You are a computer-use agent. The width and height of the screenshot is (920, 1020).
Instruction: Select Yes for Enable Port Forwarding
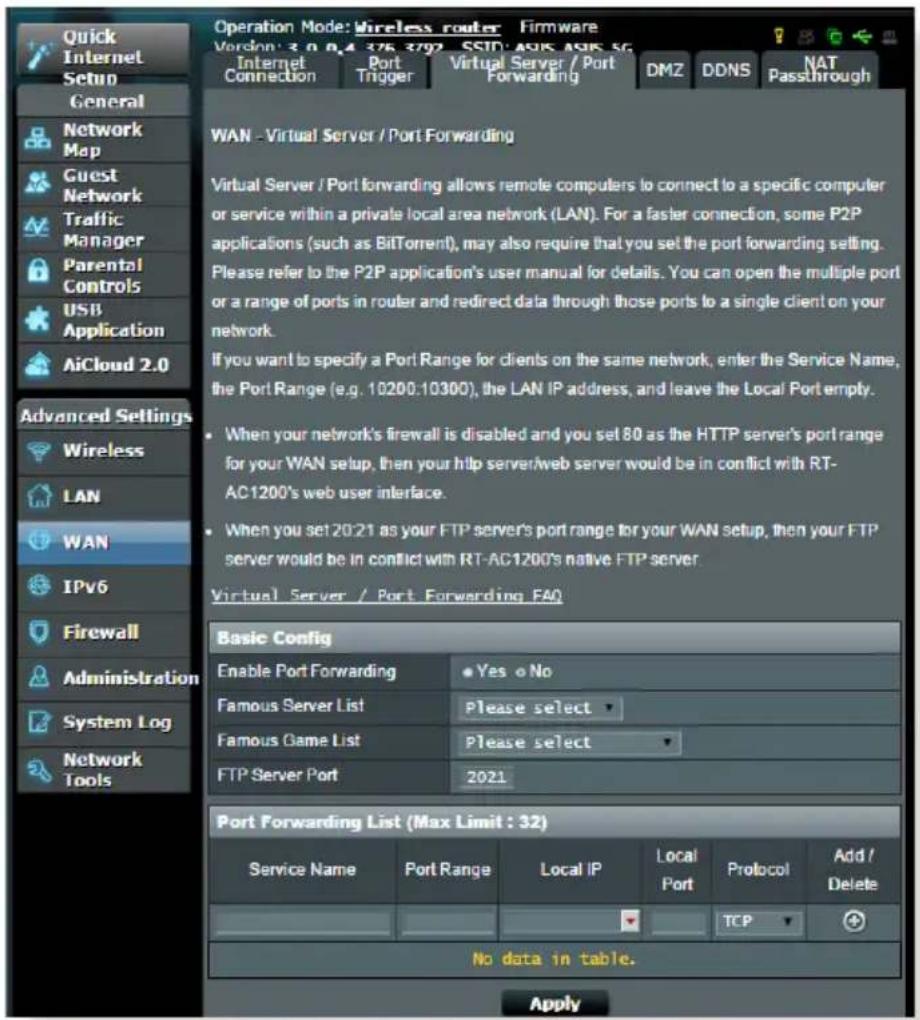tap(467, 672)
